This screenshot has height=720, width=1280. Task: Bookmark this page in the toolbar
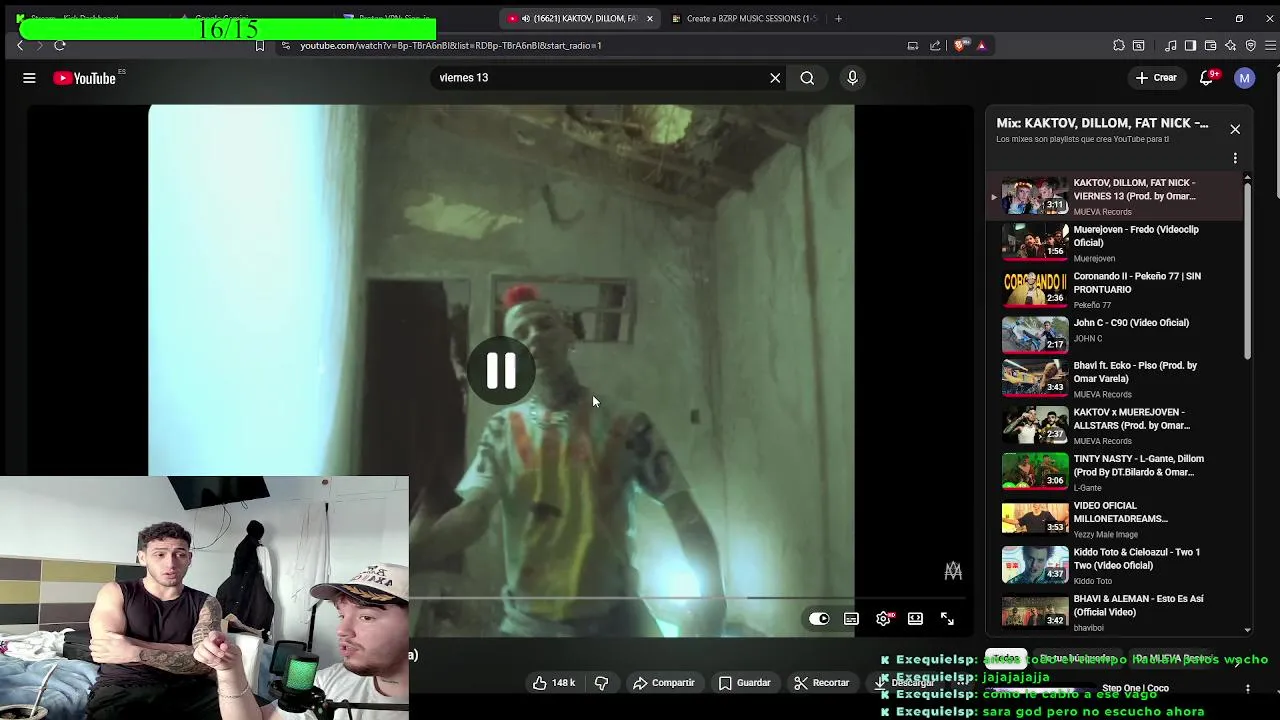260,45
